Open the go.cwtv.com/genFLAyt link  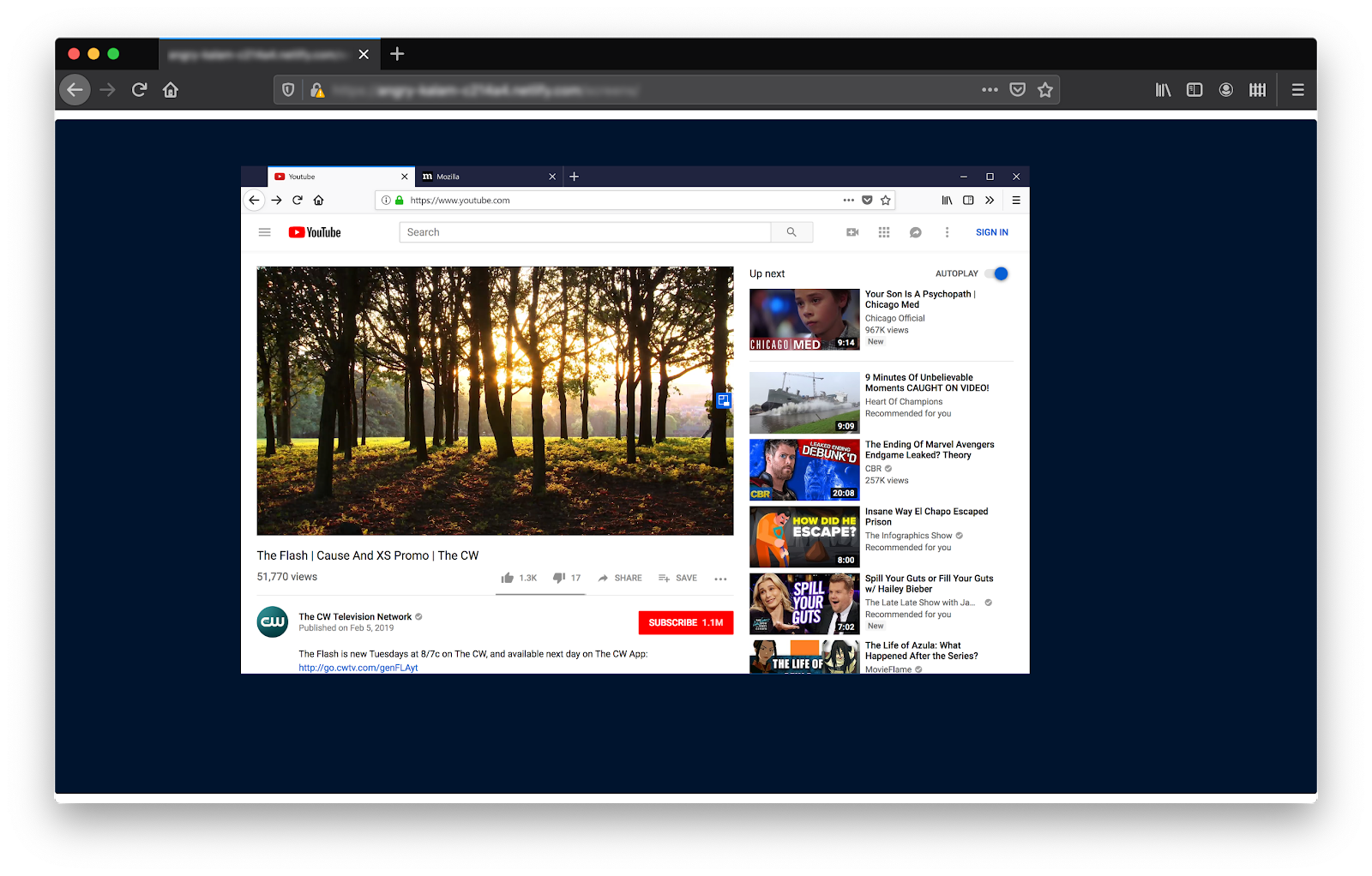358,668
